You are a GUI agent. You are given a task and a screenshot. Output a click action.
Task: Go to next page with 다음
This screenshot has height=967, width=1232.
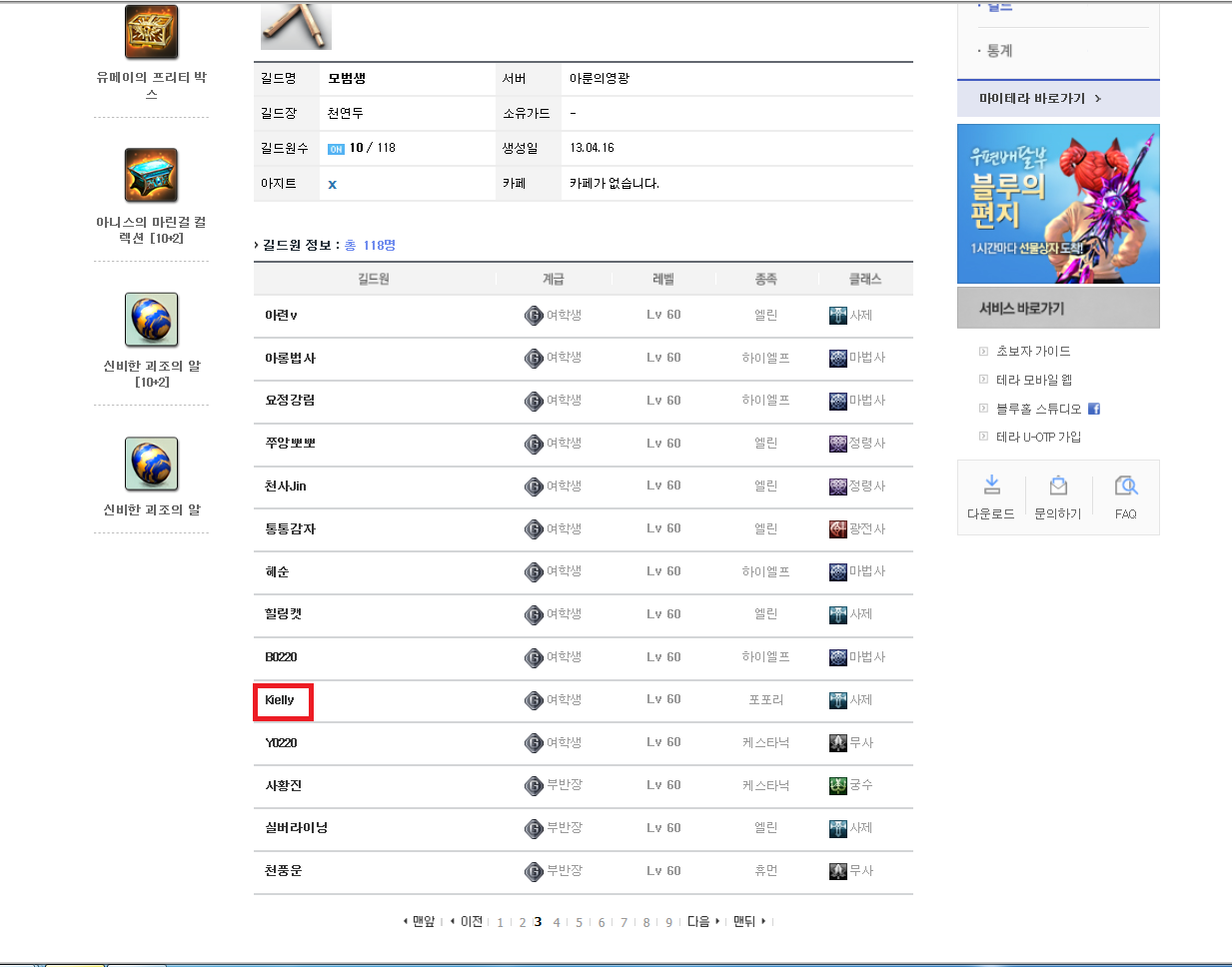tap(698, 921)
